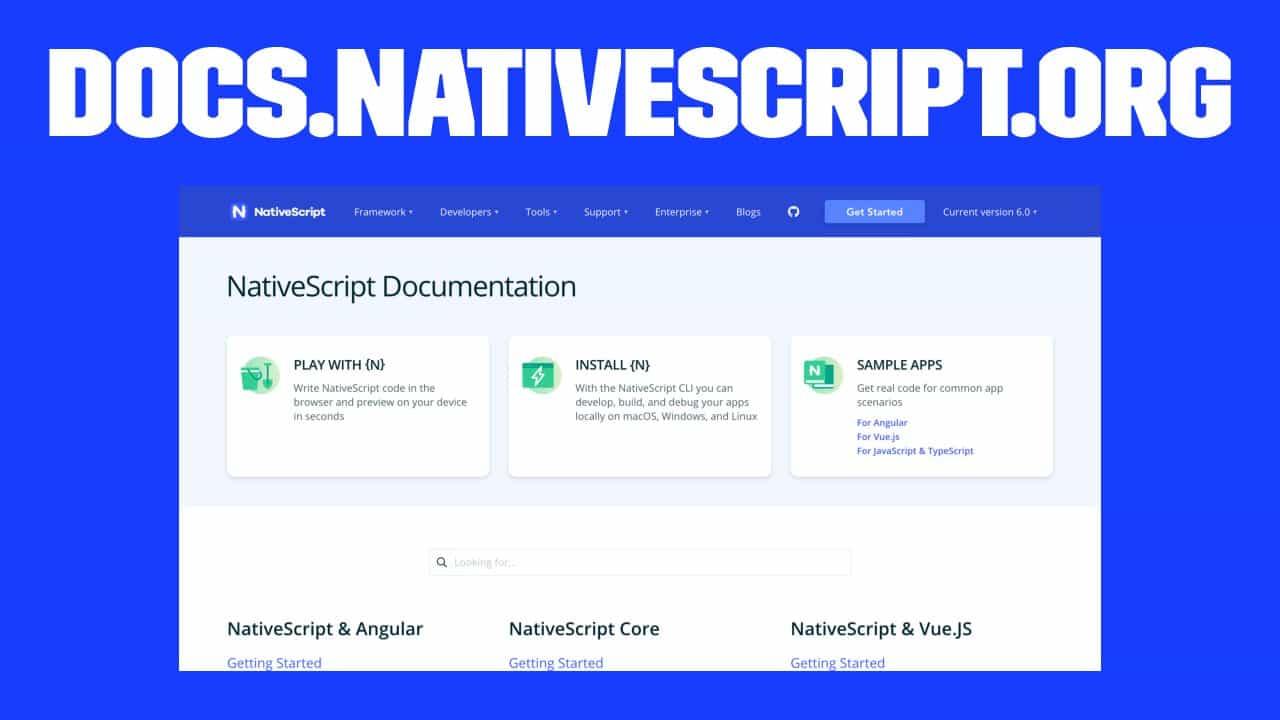Screen dimensions: 1280x720
Task: Go to the Blogs page
Action: point(748,212)
